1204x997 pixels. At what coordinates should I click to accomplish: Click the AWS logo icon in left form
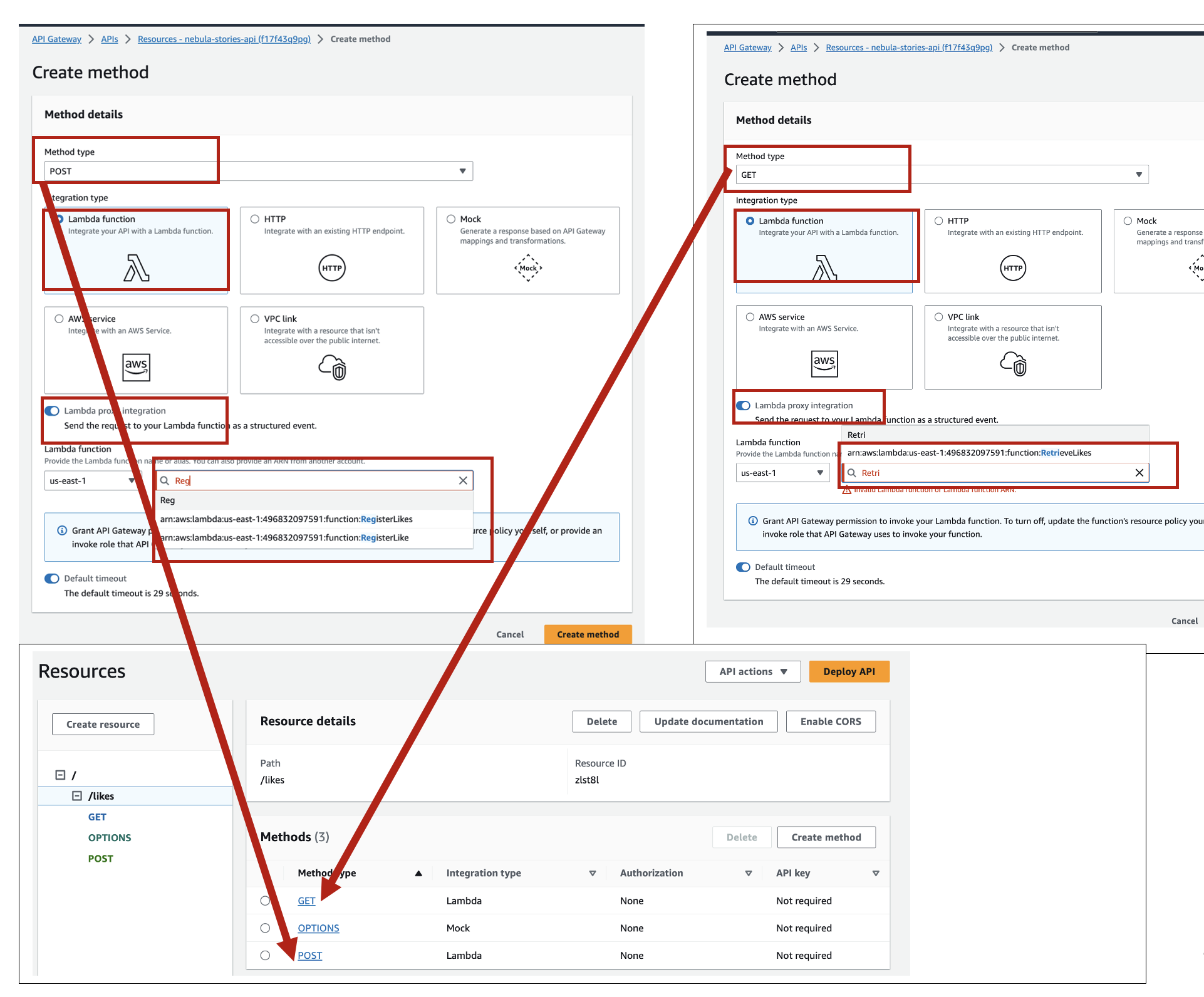[136, 367]
